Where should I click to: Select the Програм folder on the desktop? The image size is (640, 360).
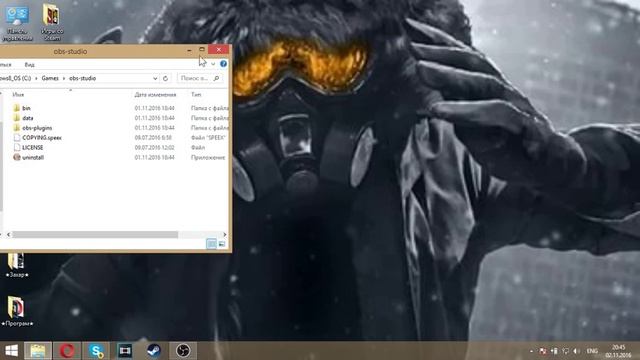16,311
